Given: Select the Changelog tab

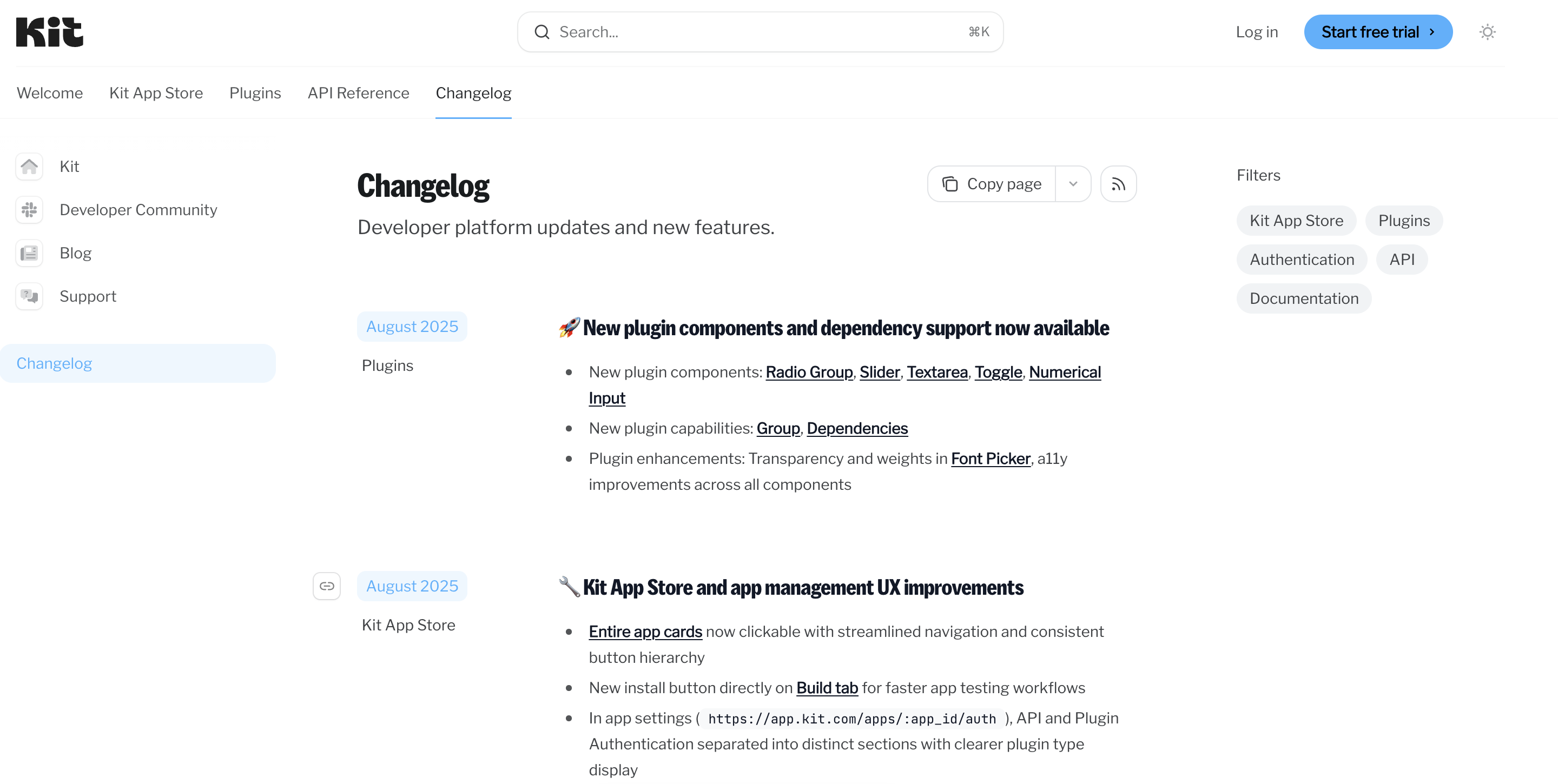Looking at the screenshot, I should [473, 93].
